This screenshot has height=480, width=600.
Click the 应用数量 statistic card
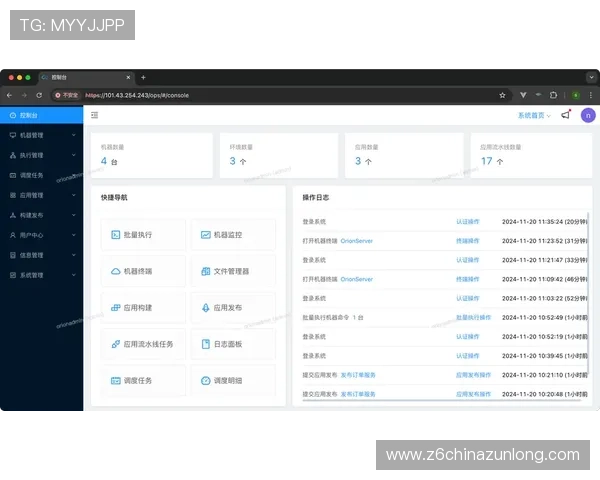tap(404, 155)
